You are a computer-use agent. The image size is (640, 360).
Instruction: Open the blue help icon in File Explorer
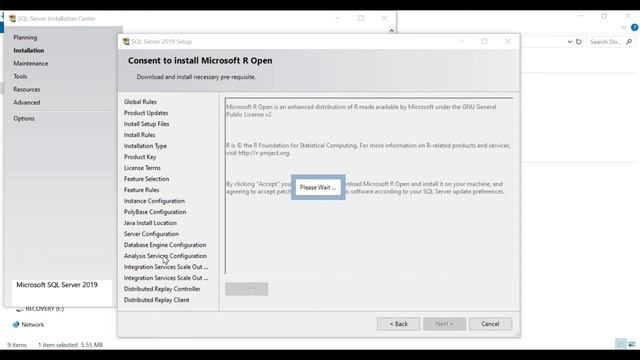(634, 27)
